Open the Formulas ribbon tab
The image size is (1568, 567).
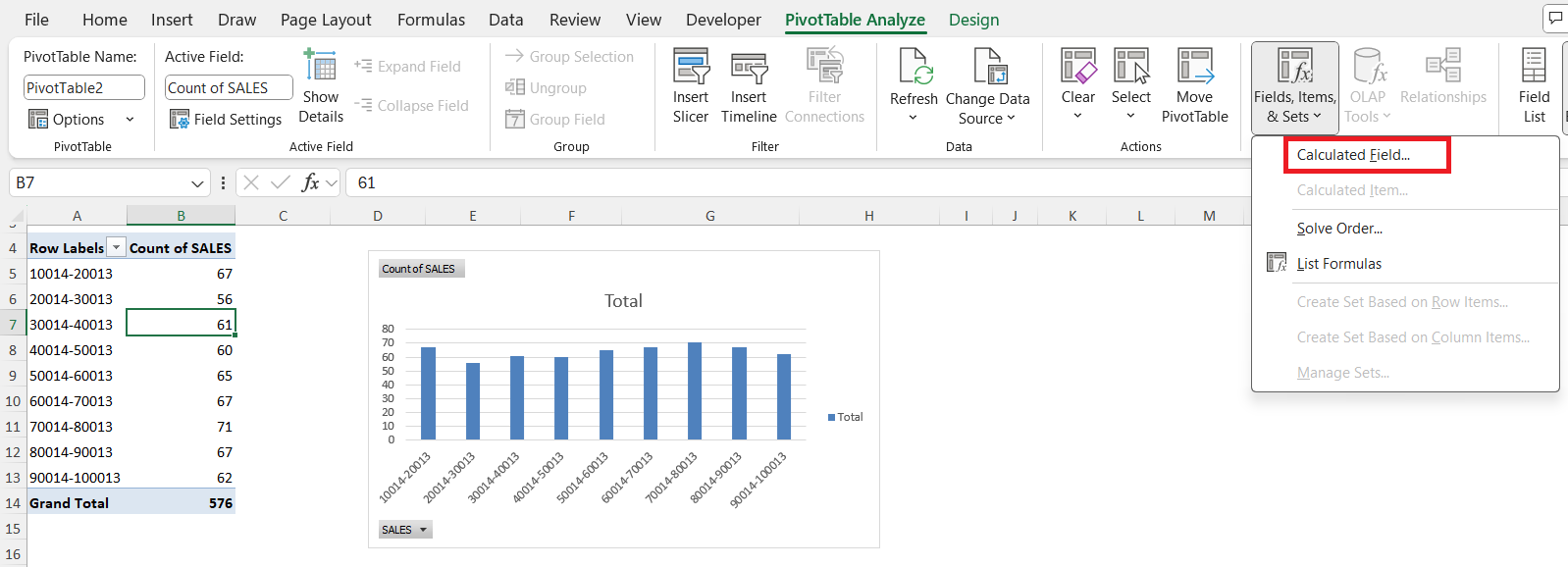431,20
